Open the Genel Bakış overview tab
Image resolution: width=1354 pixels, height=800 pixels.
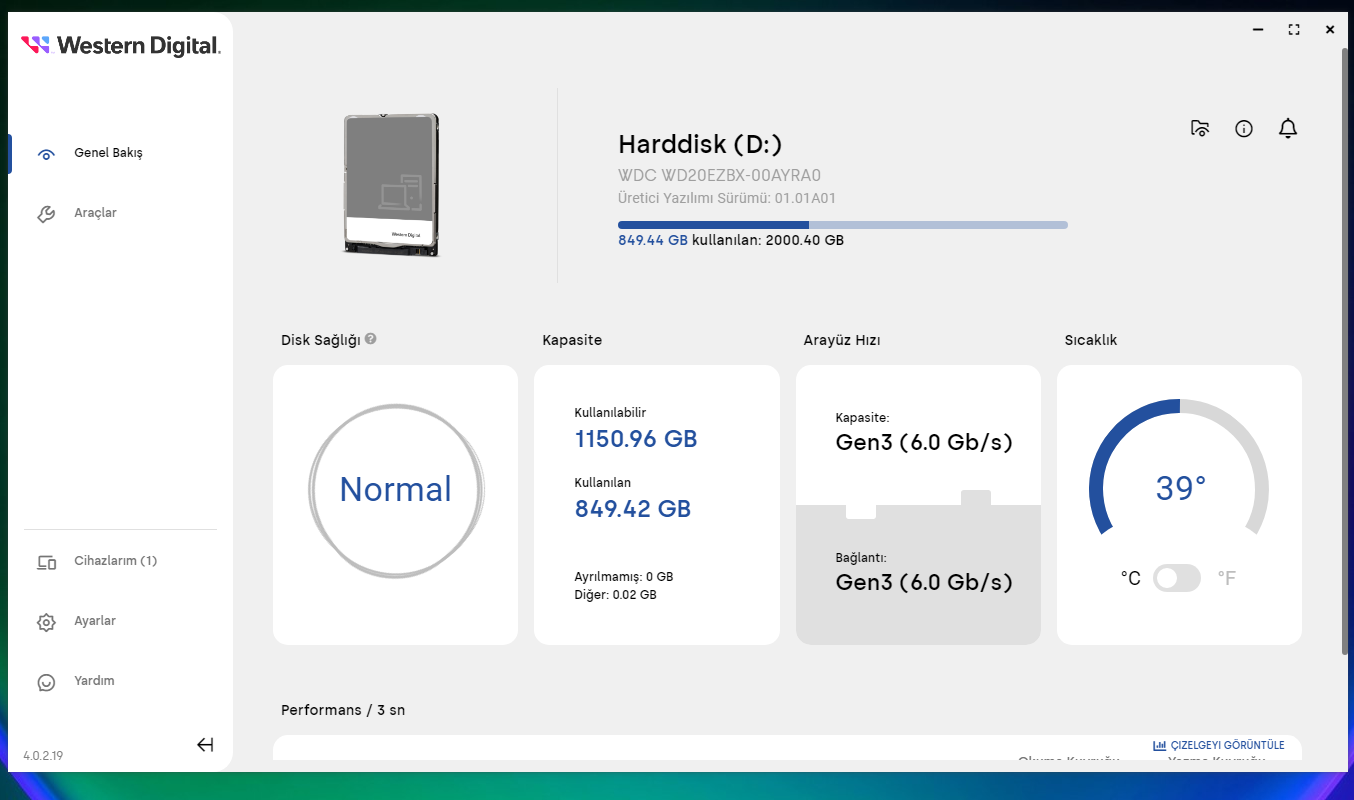tap(108, 153)
